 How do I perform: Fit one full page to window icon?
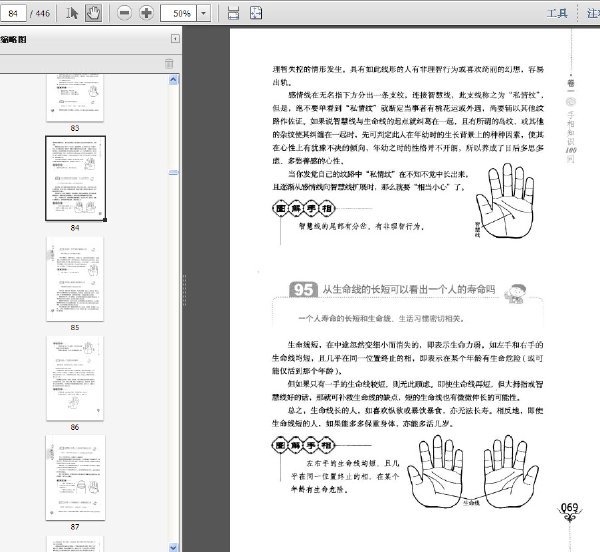256,13
